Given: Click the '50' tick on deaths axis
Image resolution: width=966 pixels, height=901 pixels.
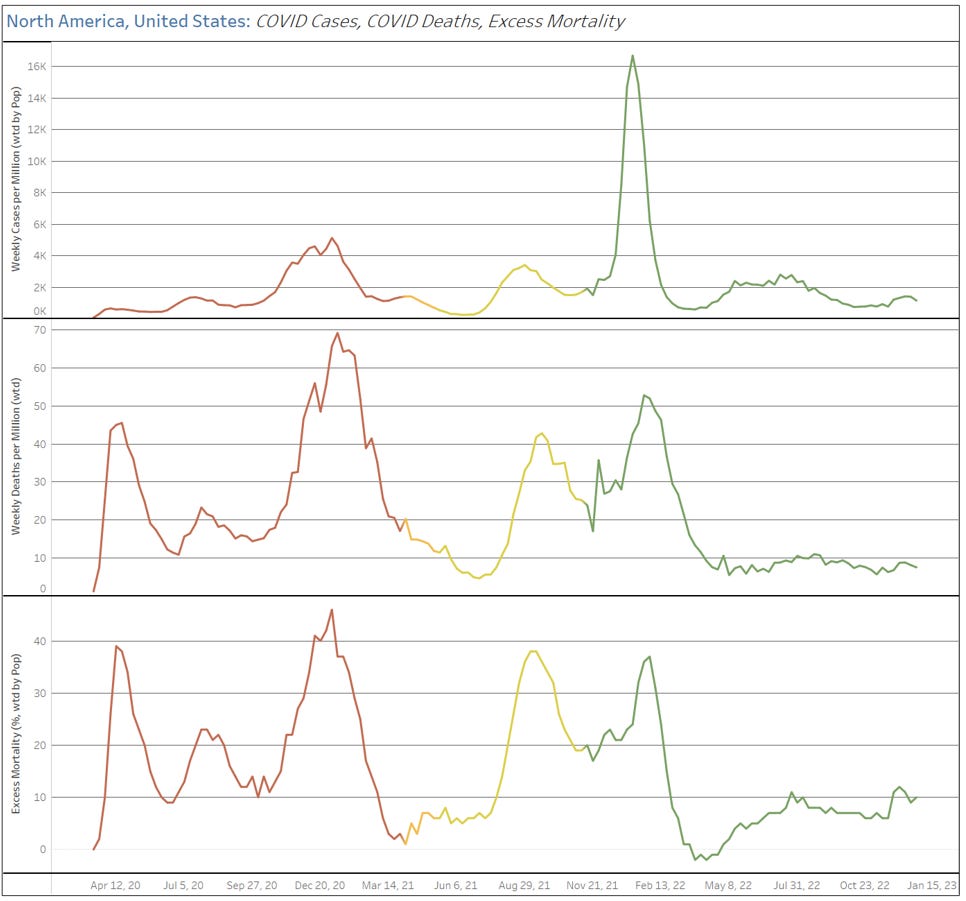Looking at the screenshot, I should point(40,406).
